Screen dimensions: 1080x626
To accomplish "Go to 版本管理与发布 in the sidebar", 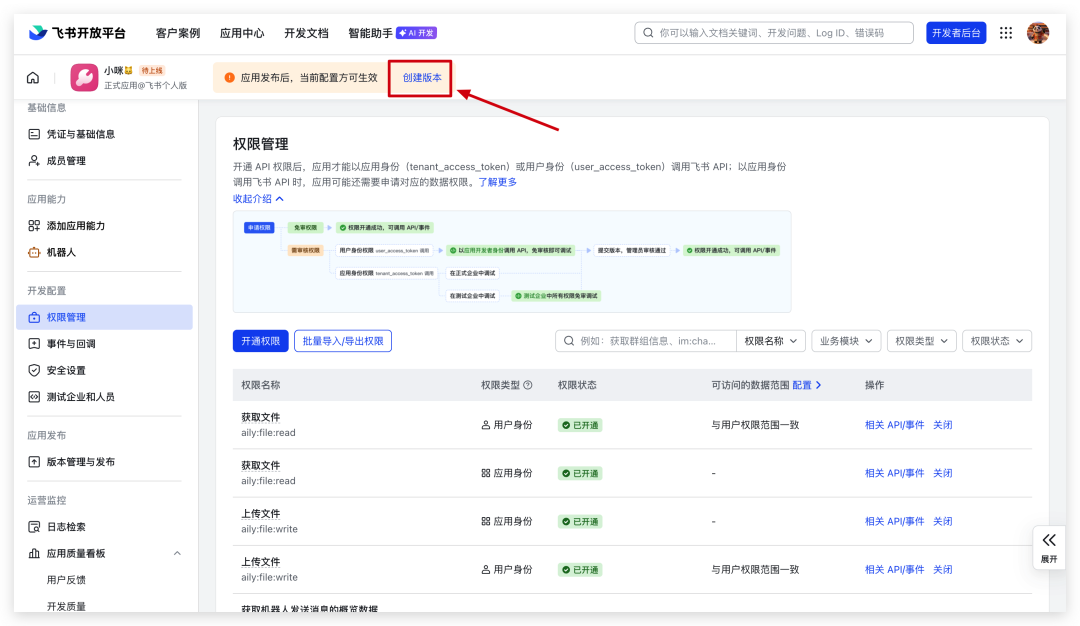I will [x=80, y=462].
